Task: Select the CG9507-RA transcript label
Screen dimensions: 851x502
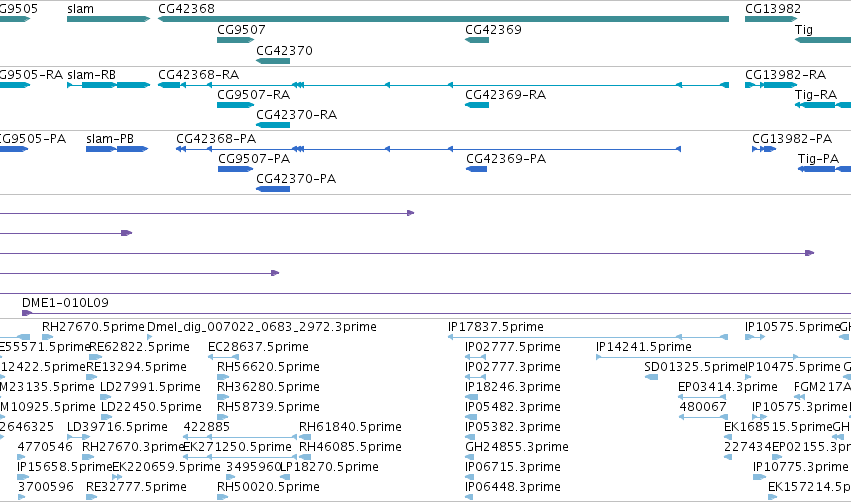Action: tap(253, 95)
